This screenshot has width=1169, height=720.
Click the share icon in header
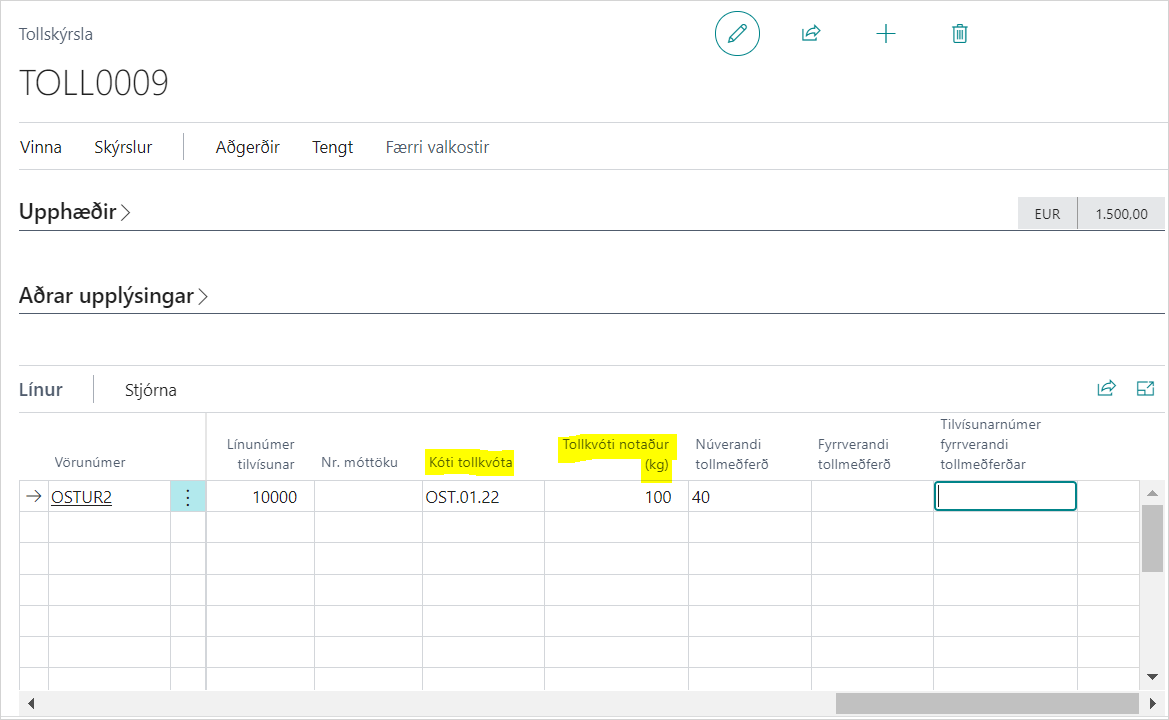click(811, 34)
